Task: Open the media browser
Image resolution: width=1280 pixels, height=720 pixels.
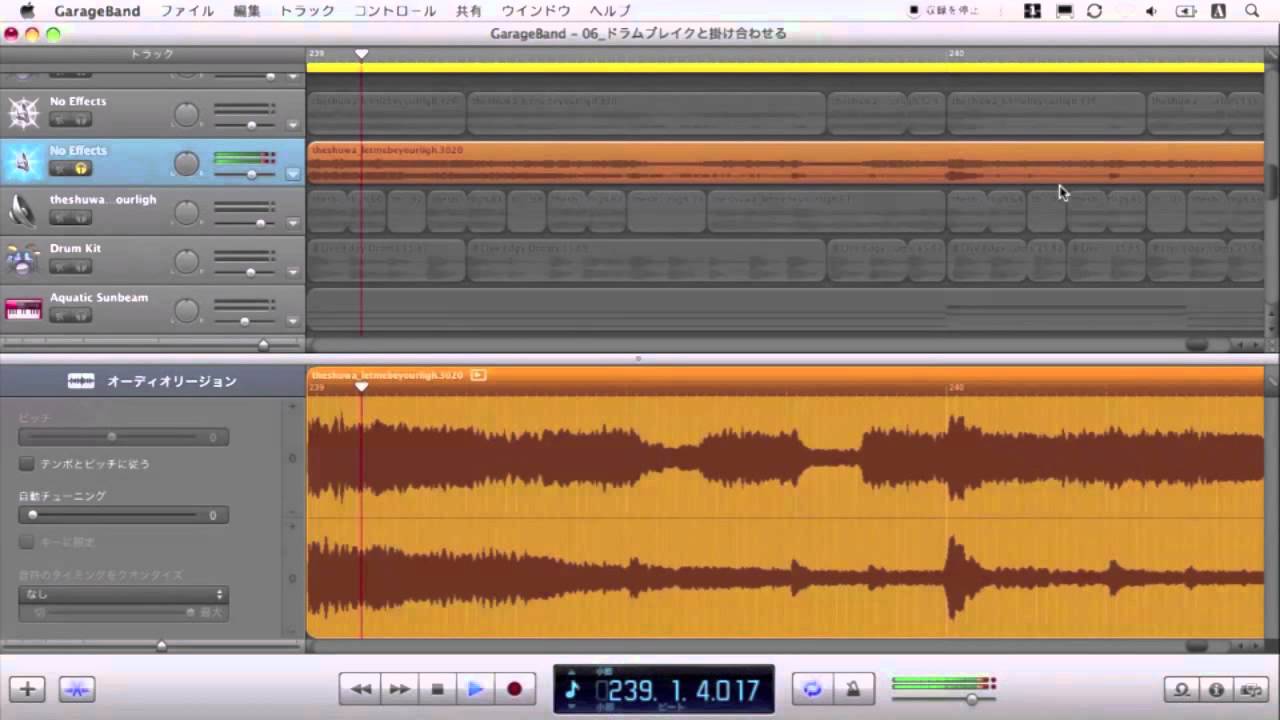Action: 1251,689
